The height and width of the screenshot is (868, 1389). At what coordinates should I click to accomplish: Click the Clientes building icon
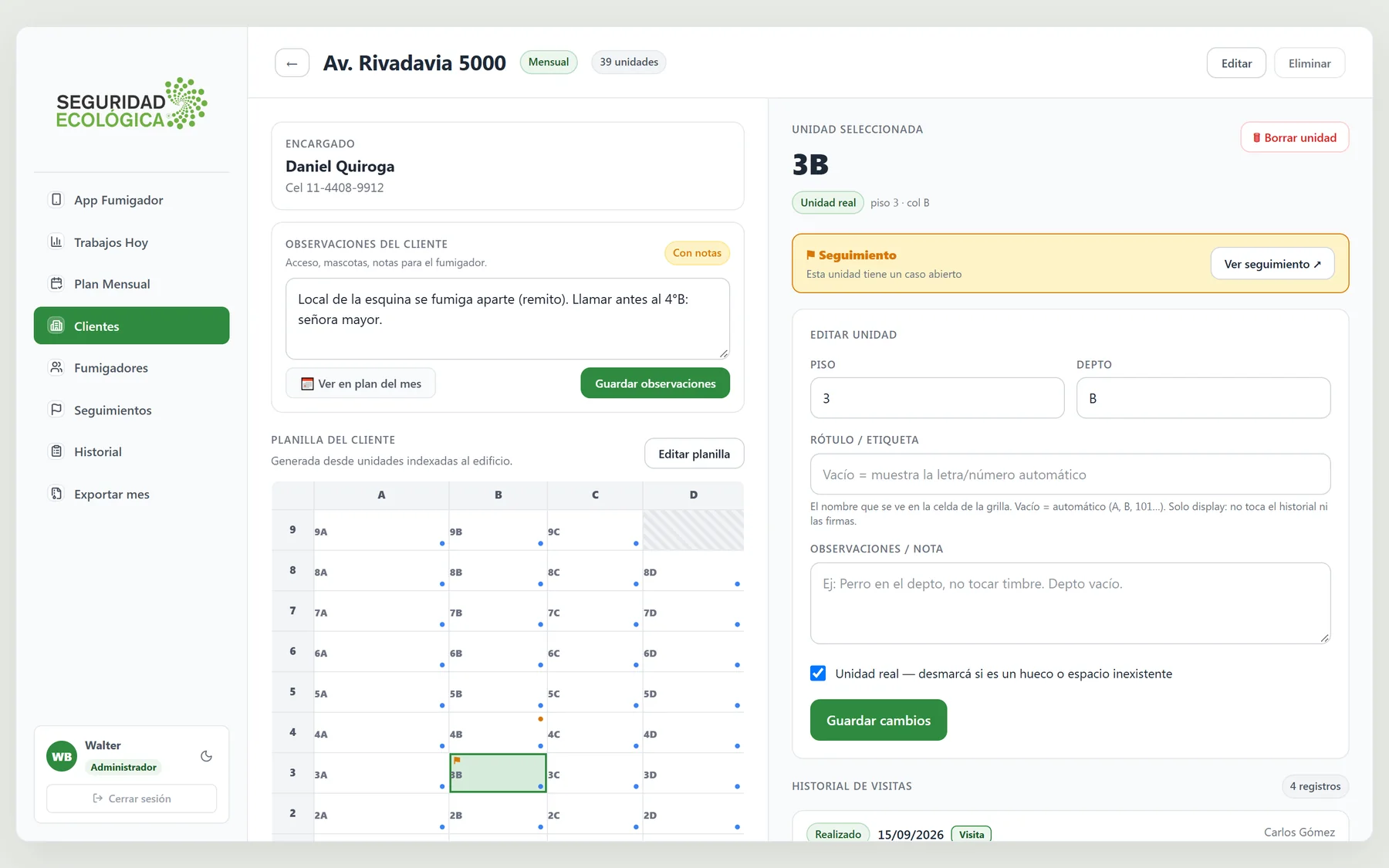(x=56, y=326)
